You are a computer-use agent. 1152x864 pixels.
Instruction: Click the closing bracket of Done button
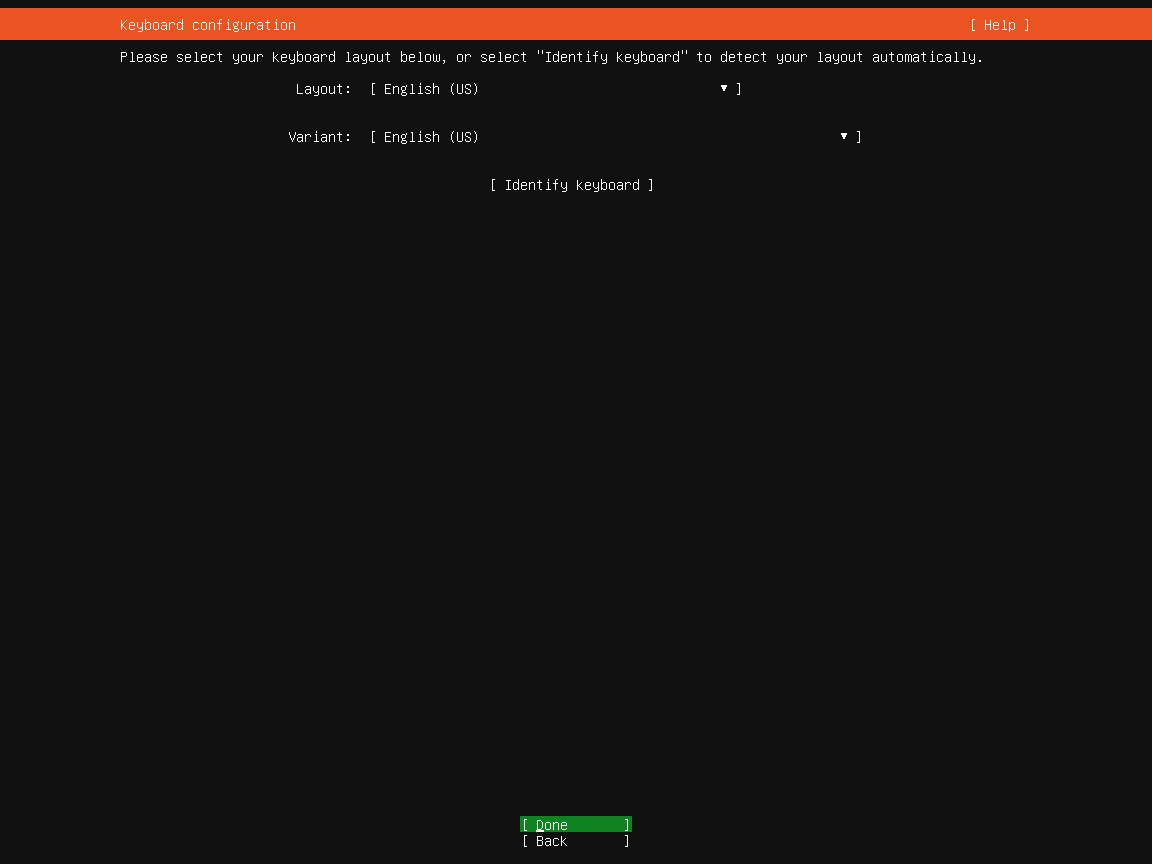[x=627, y=825]
